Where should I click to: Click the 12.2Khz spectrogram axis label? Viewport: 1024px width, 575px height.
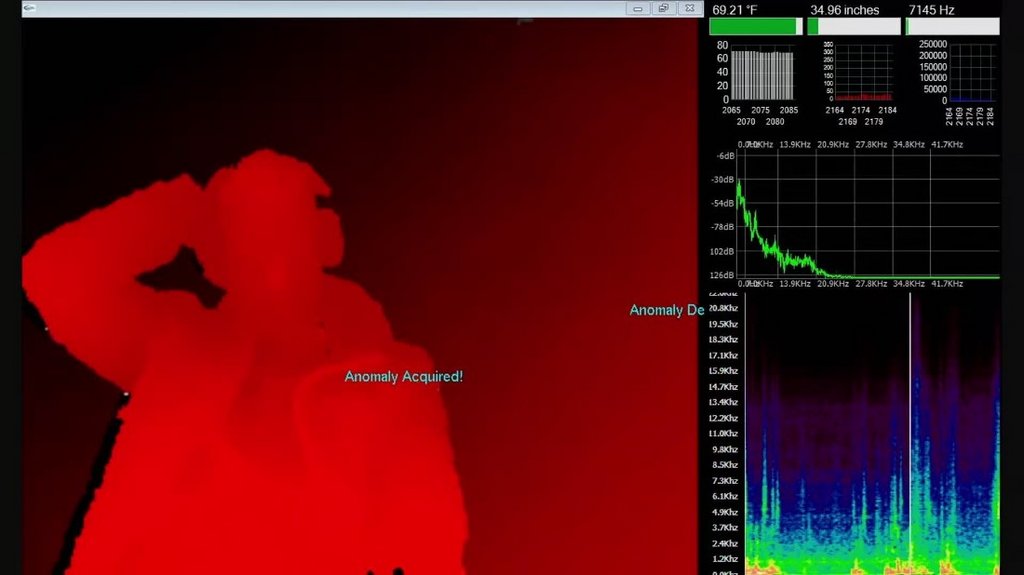coord(723,418)
